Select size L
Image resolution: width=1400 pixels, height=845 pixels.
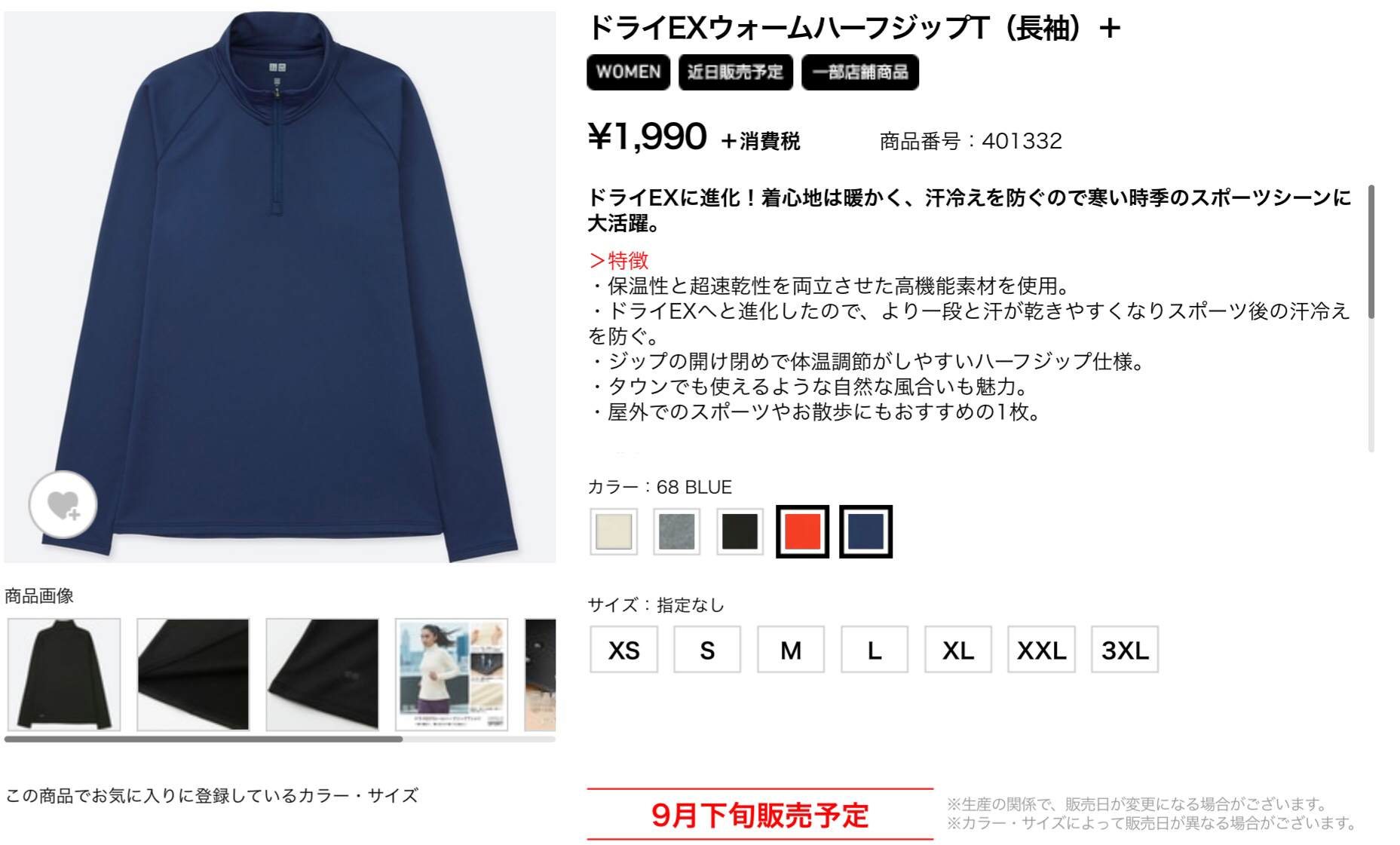875,649
